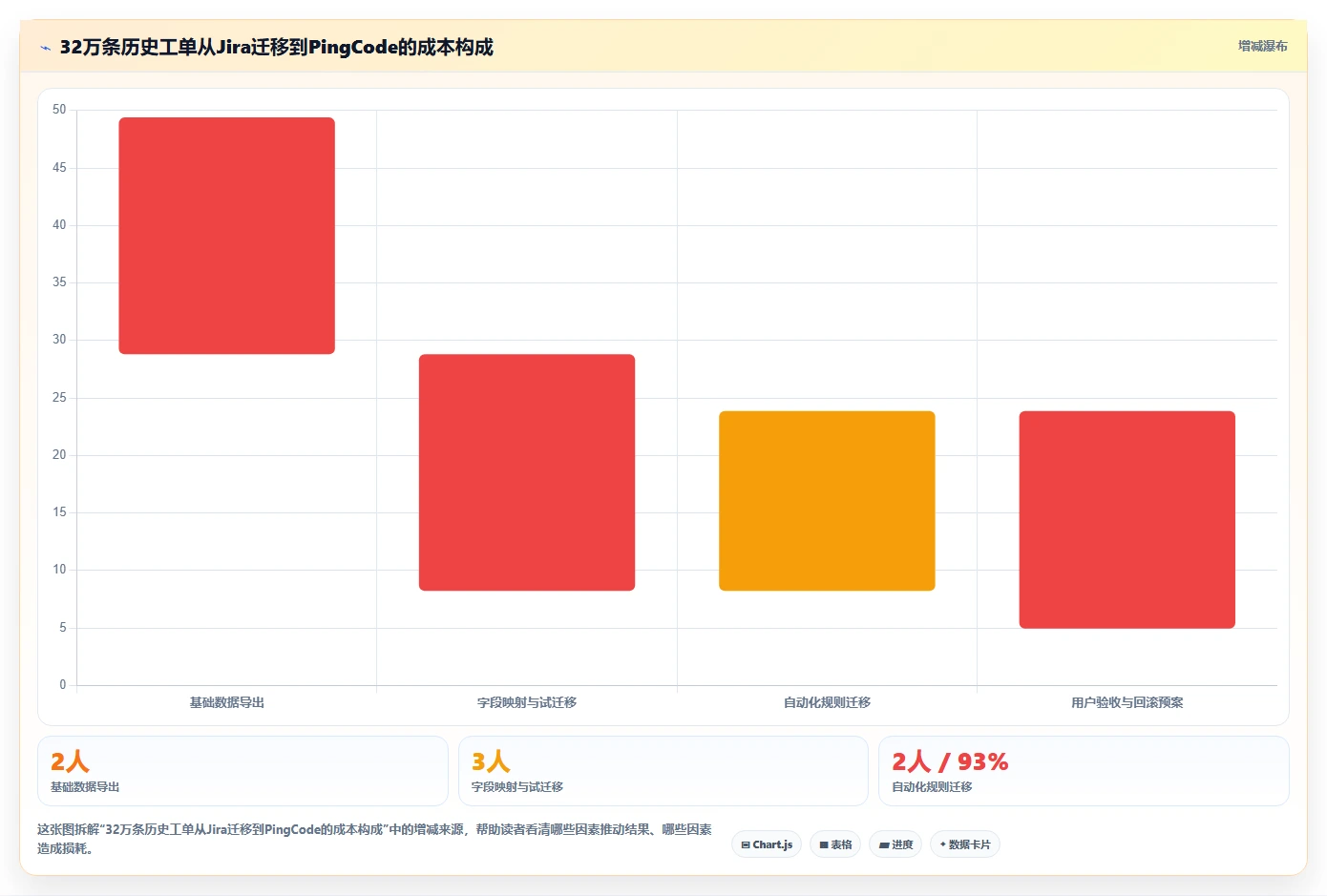Click the y-axis value 25

[x=59, y=398]
